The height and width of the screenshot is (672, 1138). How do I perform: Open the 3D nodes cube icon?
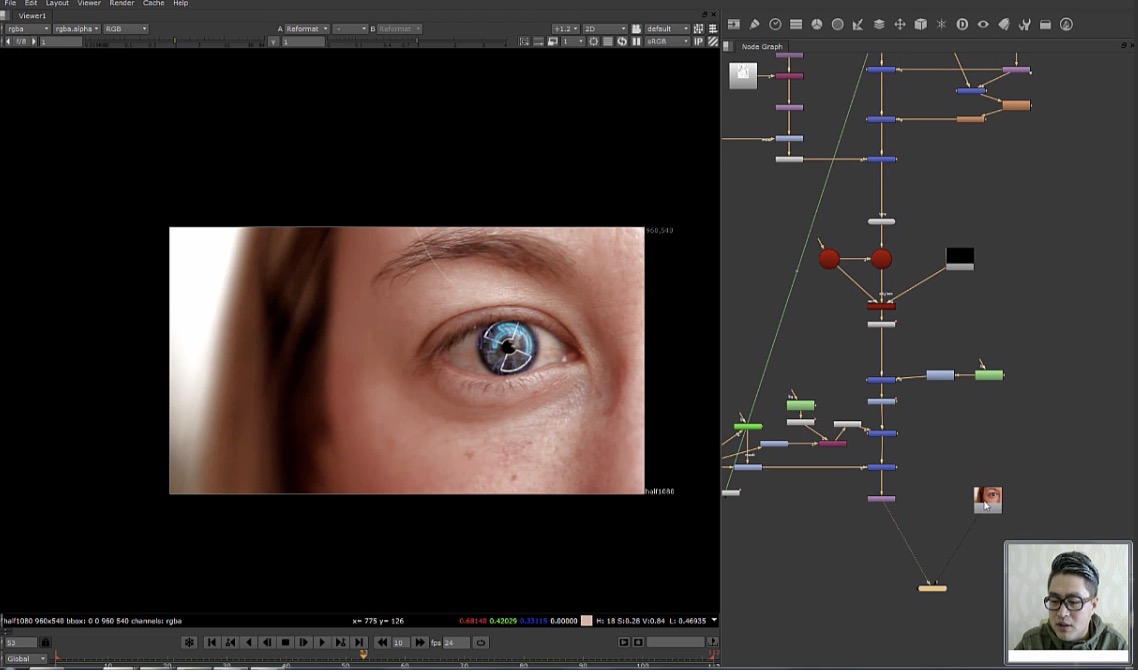tap(920, 24)
